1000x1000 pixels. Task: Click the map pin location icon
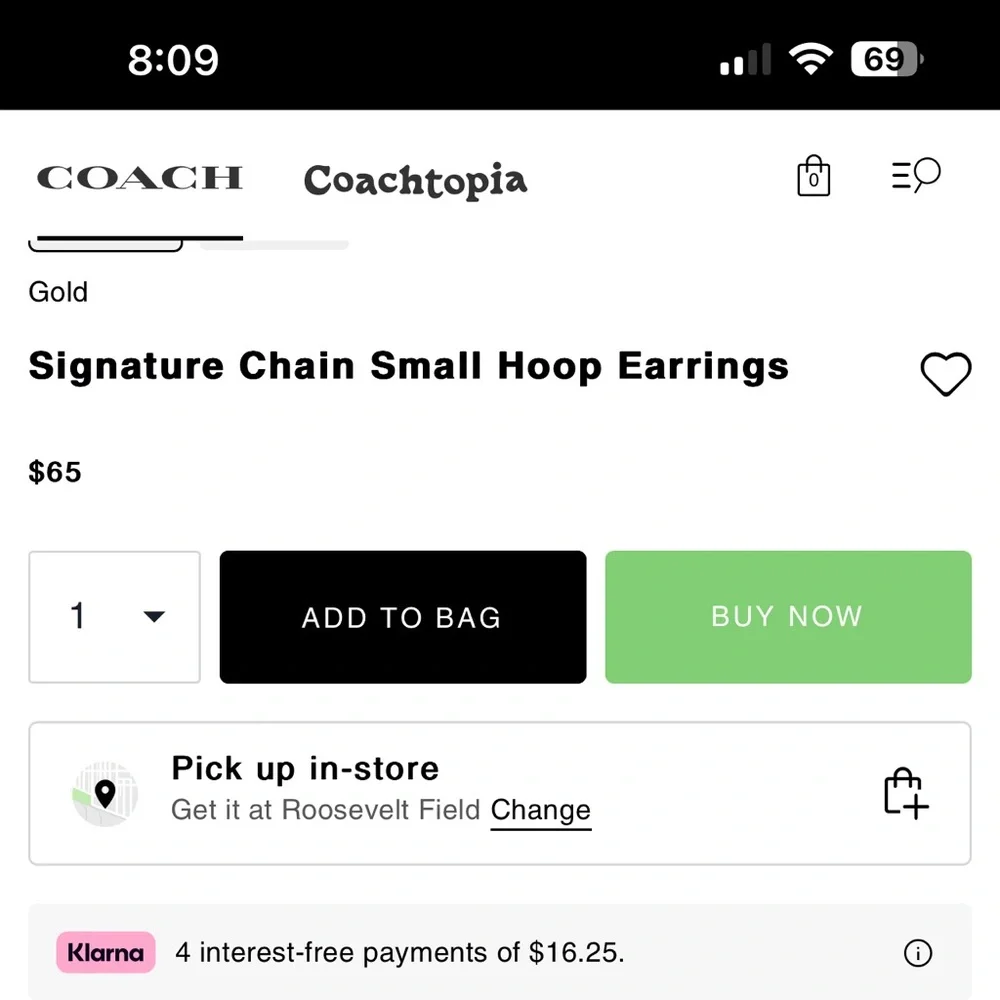pos(106,792)
